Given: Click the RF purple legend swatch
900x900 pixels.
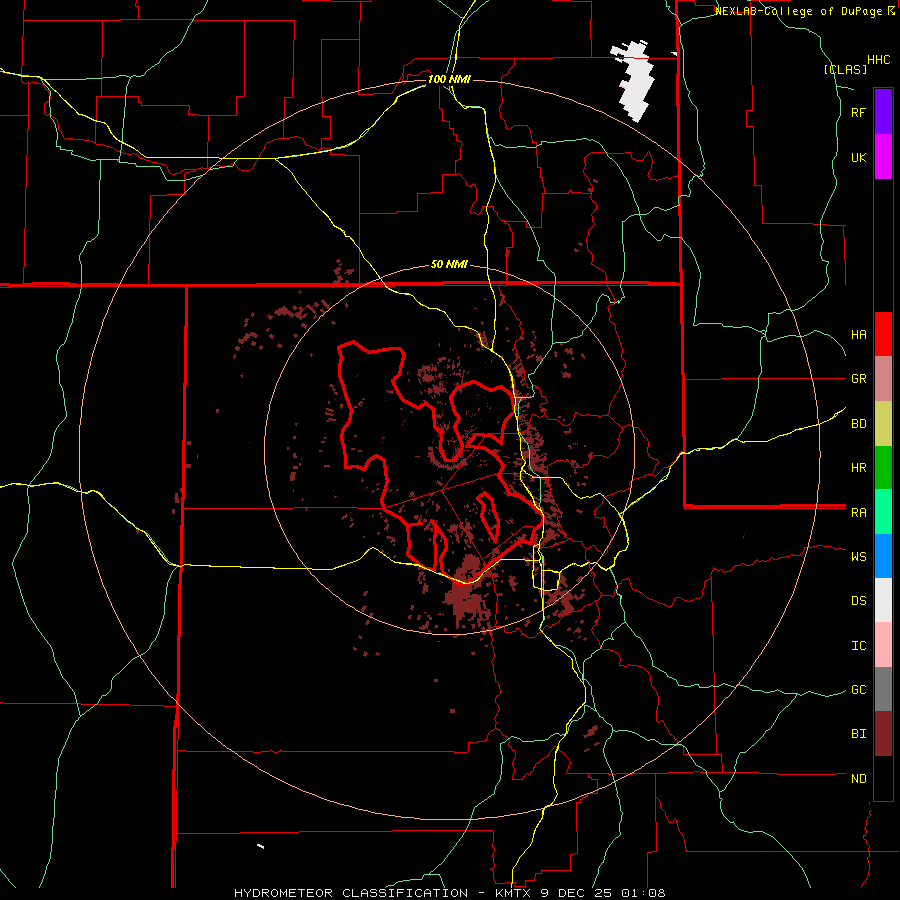Looking at the screenshot, I should click(x=883, y=112).
